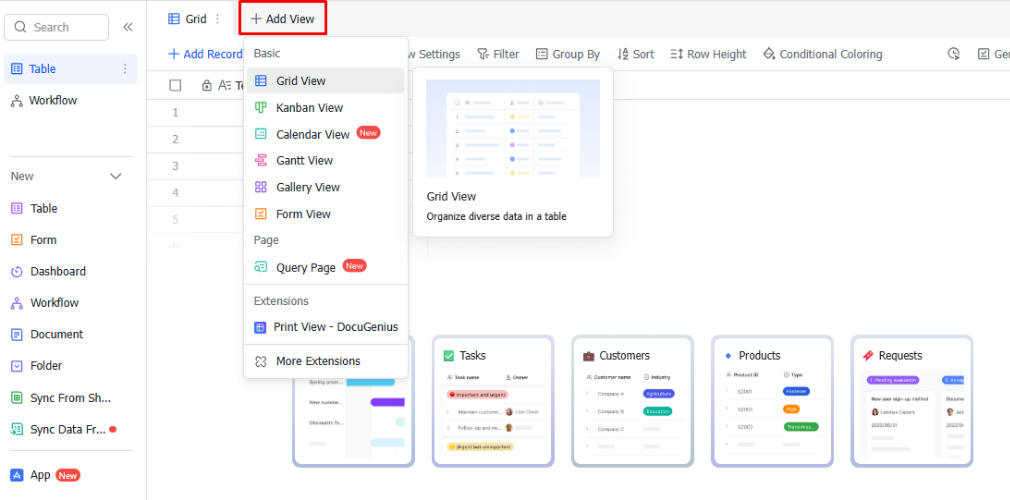Click the Dashboard icon in sidebar
The height and width of the screenshot is (500, 1010).
point(17,272)
